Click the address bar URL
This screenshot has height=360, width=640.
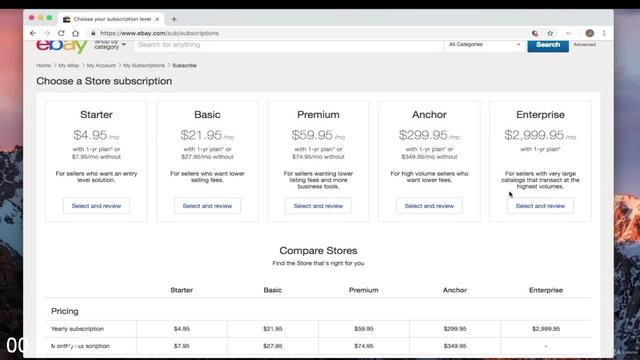coord(159,33)
